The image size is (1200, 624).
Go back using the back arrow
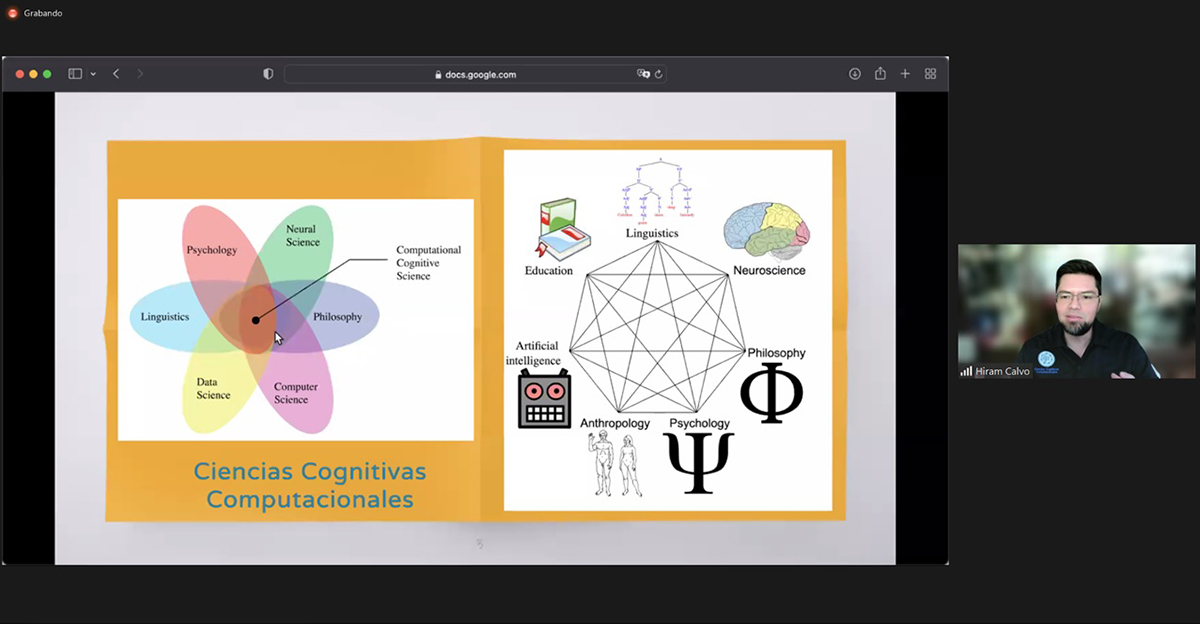[116, 74]
